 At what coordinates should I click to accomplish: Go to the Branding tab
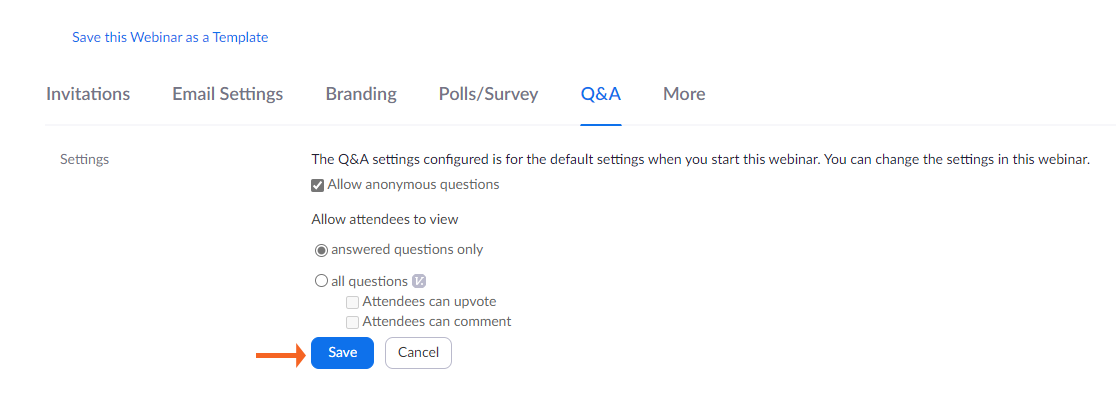(x=361, y=94)
